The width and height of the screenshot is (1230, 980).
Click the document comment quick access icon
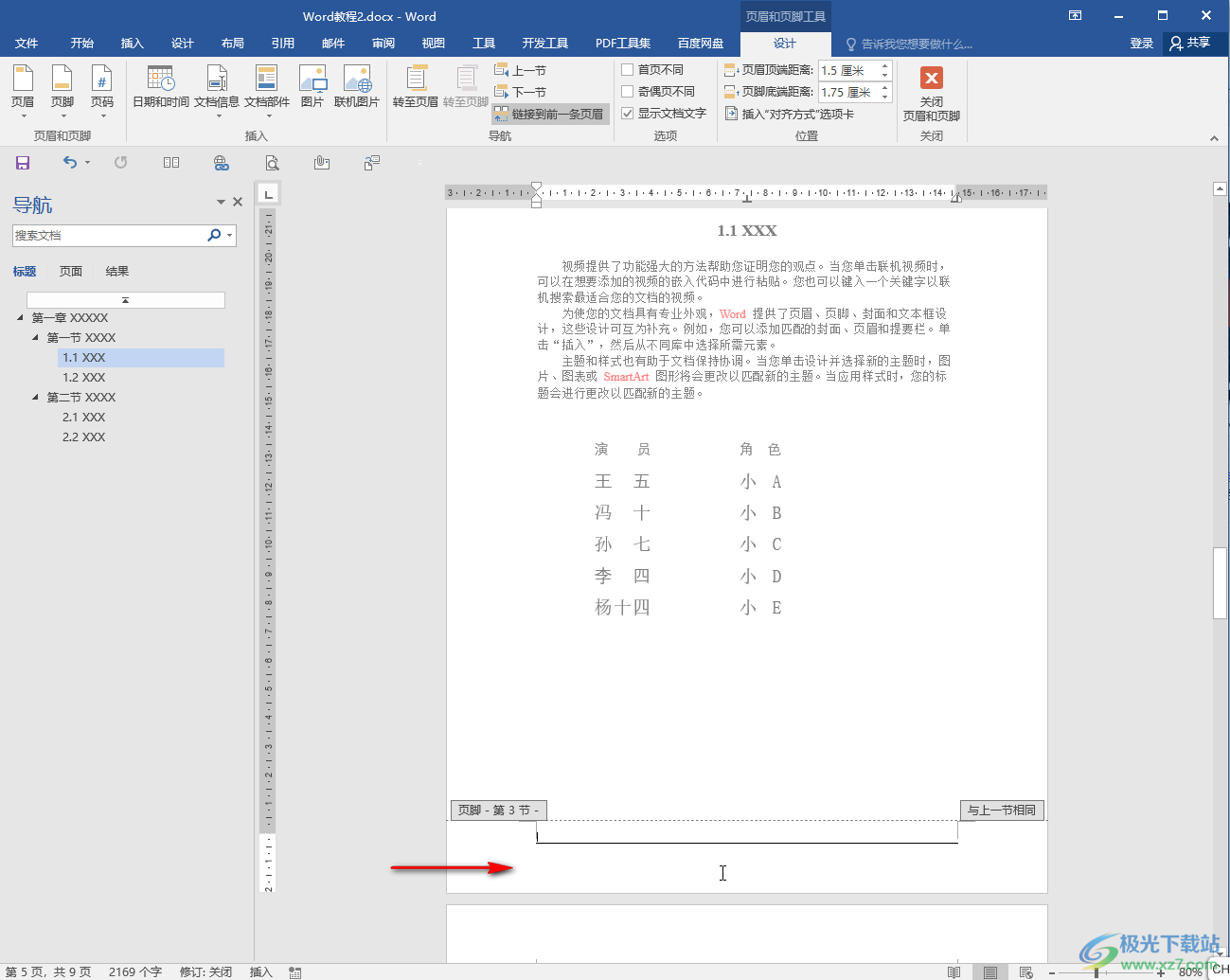[x=372, y=163]
